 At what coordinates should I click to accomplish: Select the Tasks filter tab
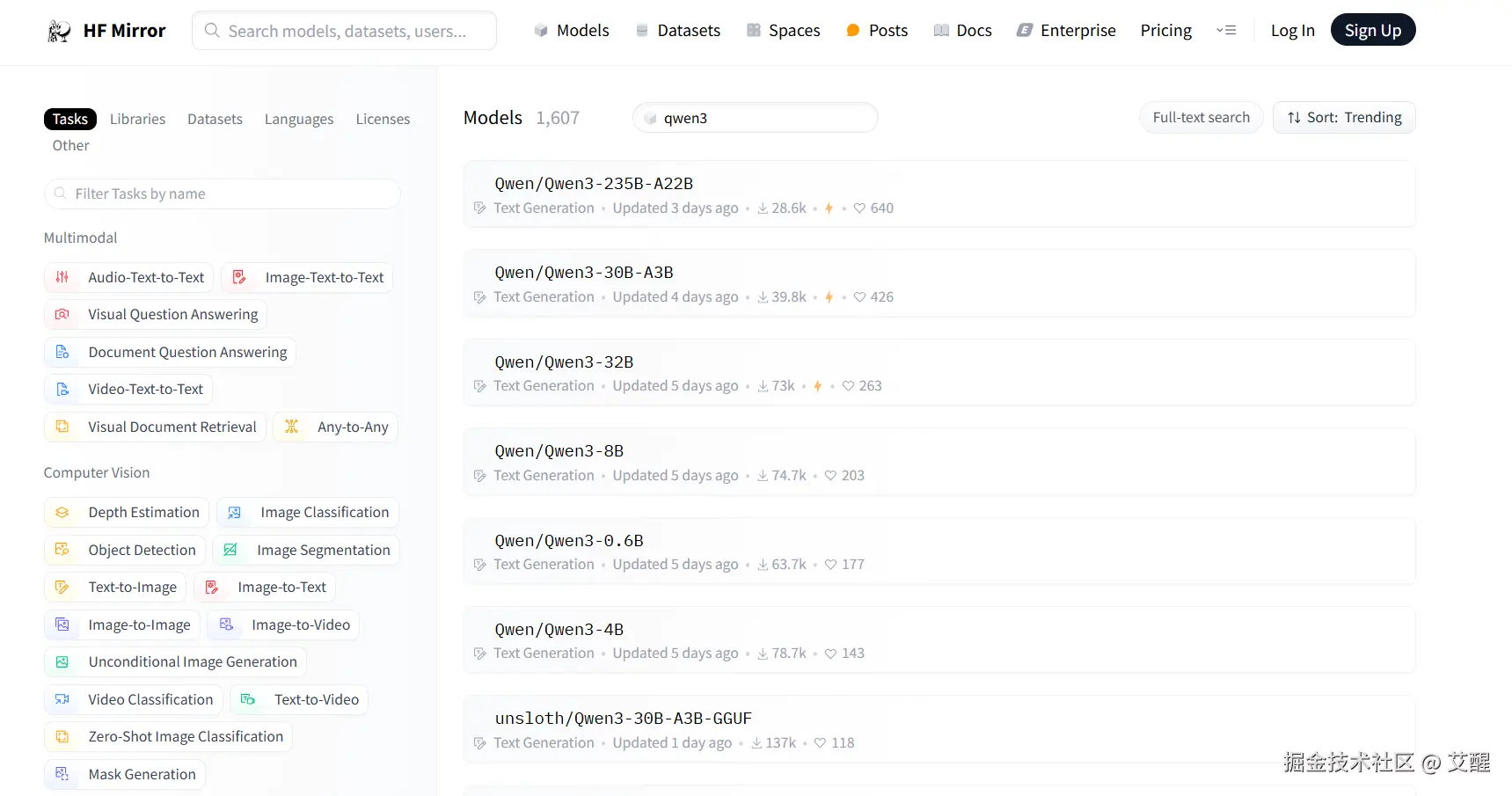pyautogui.click(x=70, y=119)
